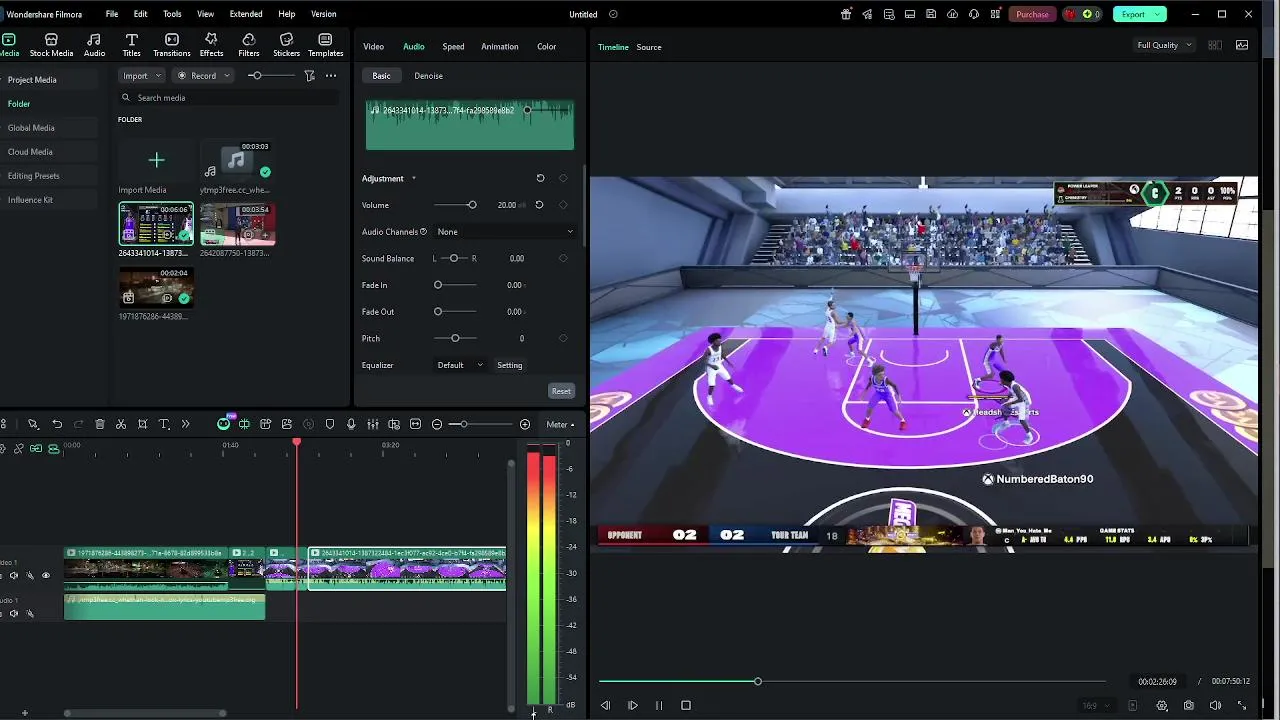Open the audio mixer icon

click(372, 424)
